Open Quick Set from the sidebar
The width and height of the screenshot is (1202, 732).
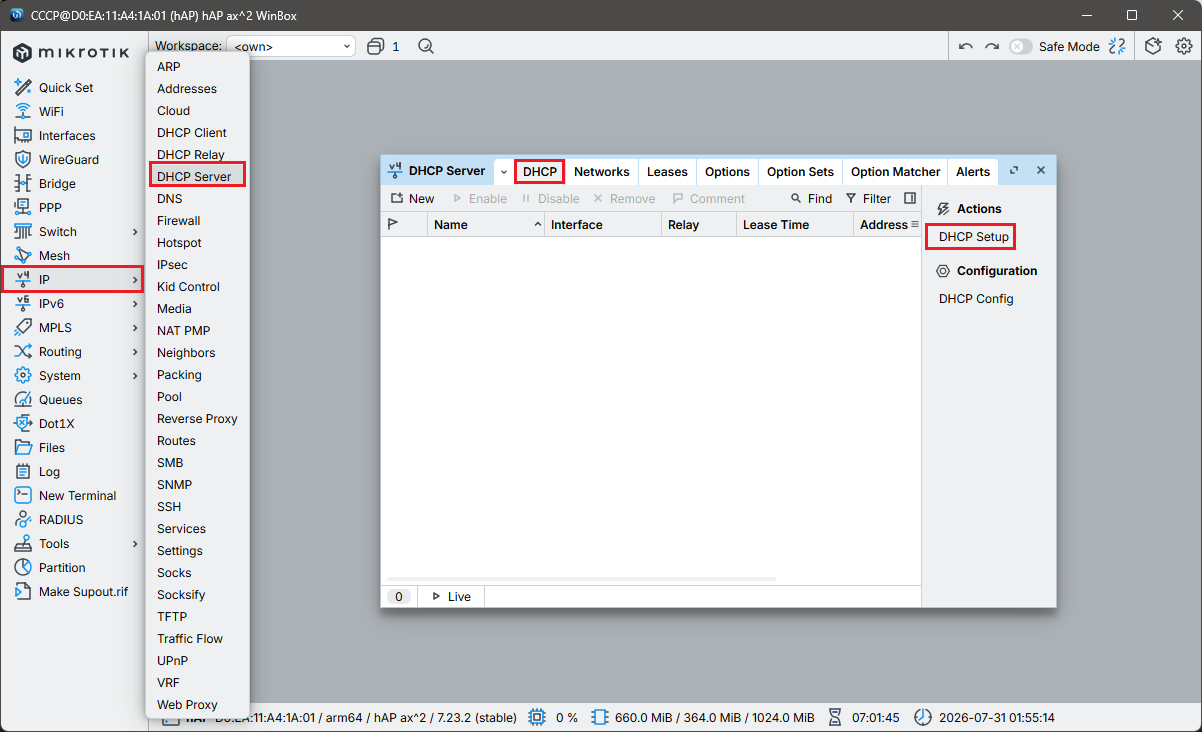[x=66, y=88]
